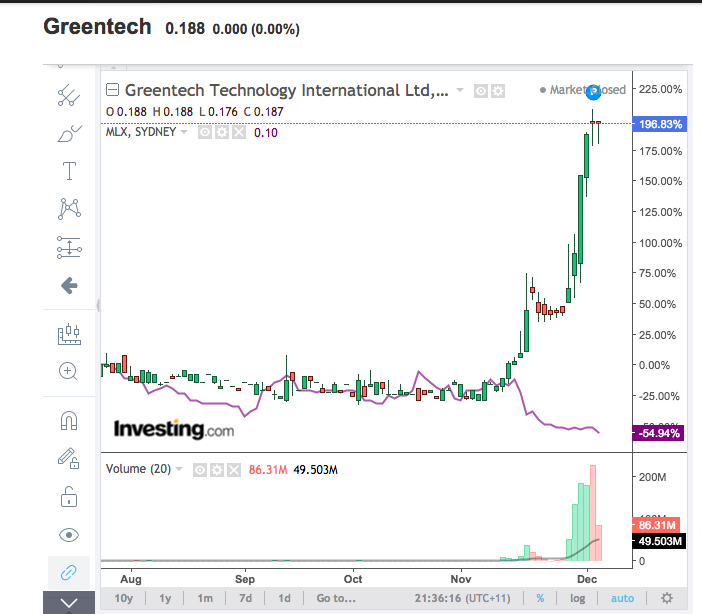
Task: Select the 1m time range
Action: click(205, 598)
